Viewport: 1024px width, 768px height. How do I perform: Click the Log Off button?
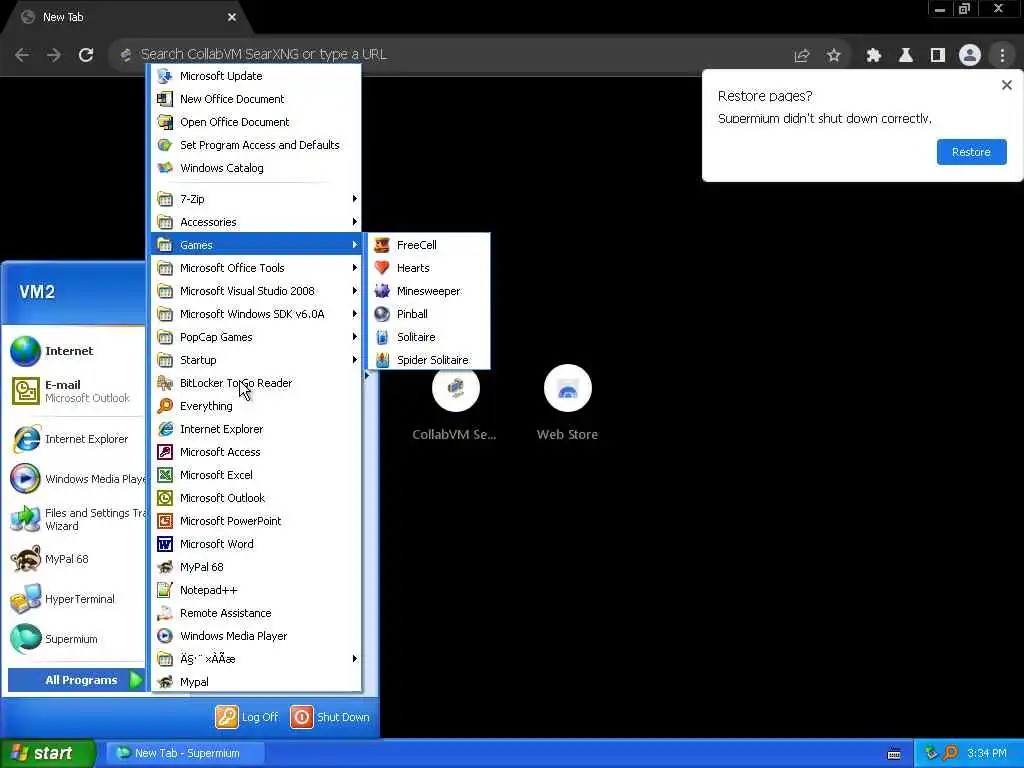[x=247, y=717]
